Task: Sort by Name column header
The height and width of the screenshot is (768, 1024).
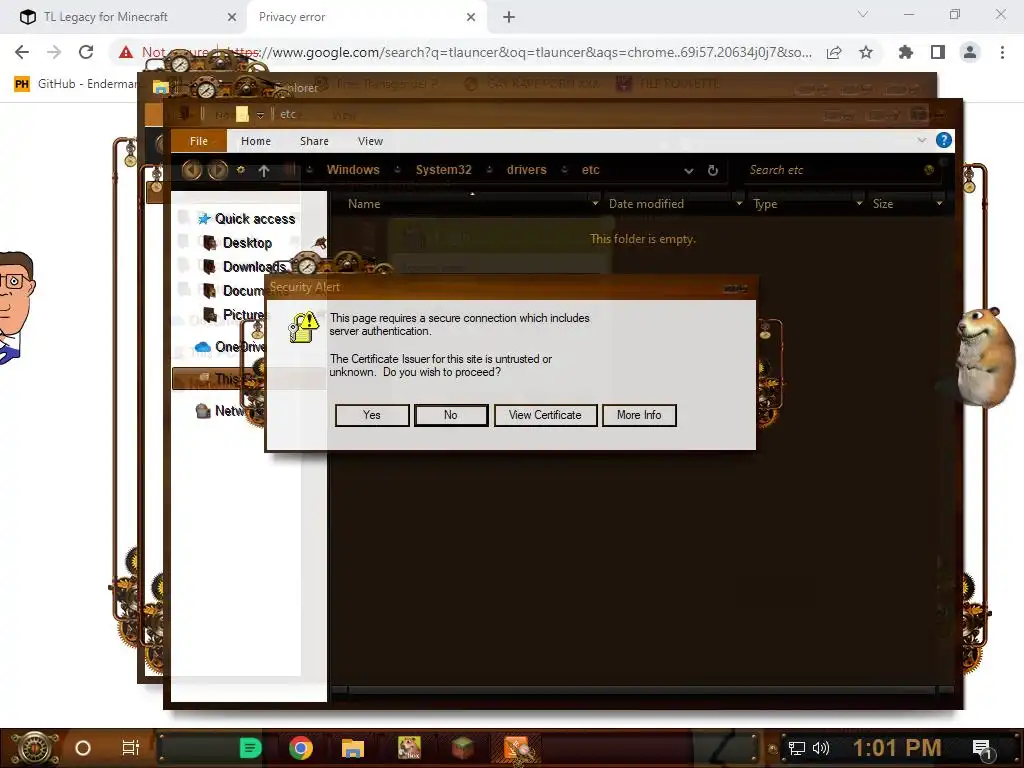Action: (364, 204)
